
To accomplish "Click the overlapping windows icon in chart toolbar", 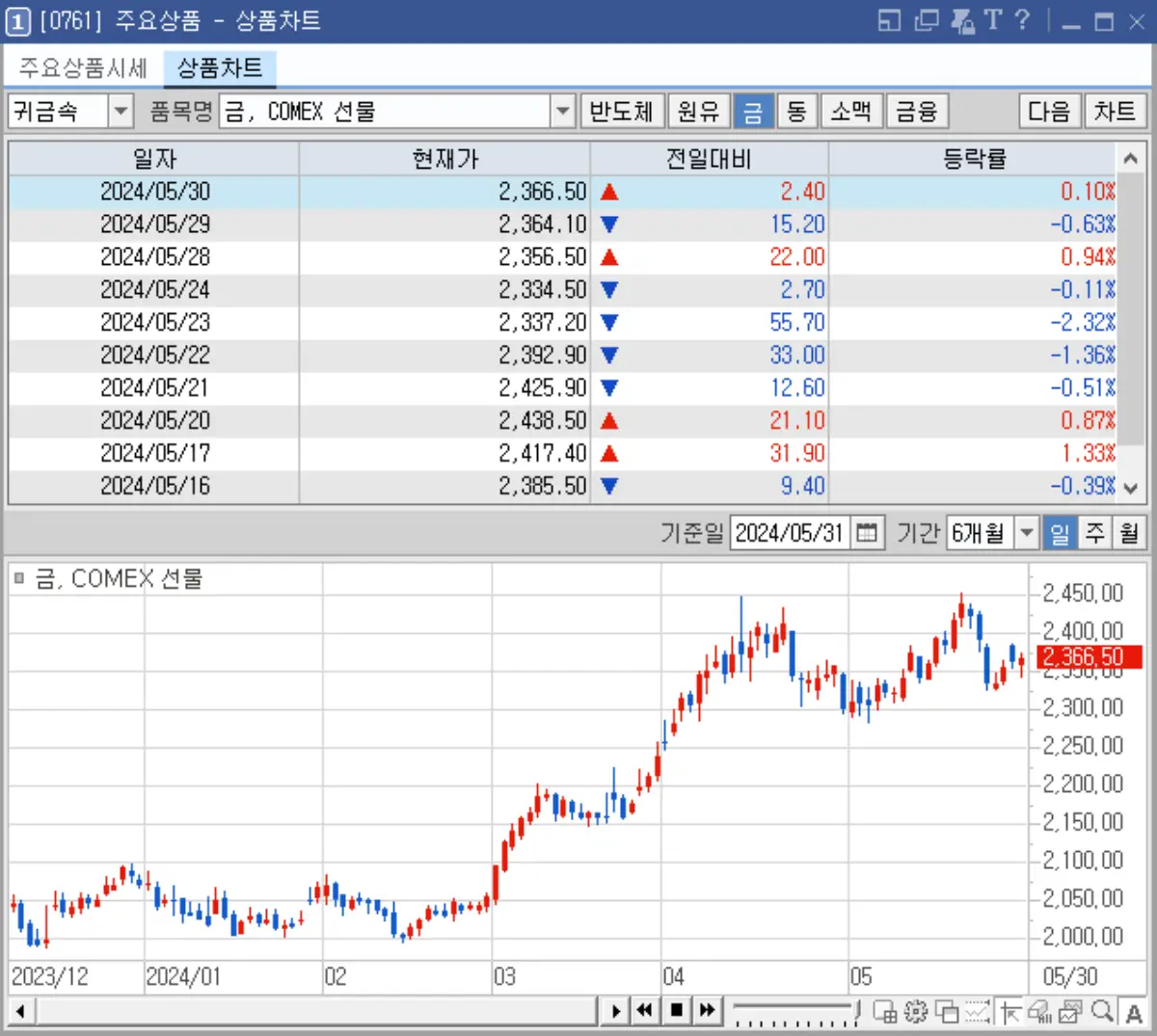I will [x=947, y=1011].
